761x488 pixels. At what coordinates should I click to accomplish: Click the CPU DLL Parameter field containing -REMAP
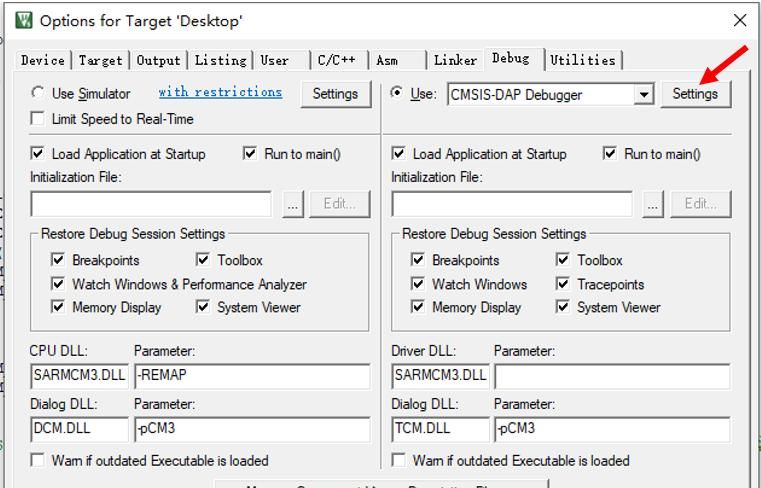point(251,377)
